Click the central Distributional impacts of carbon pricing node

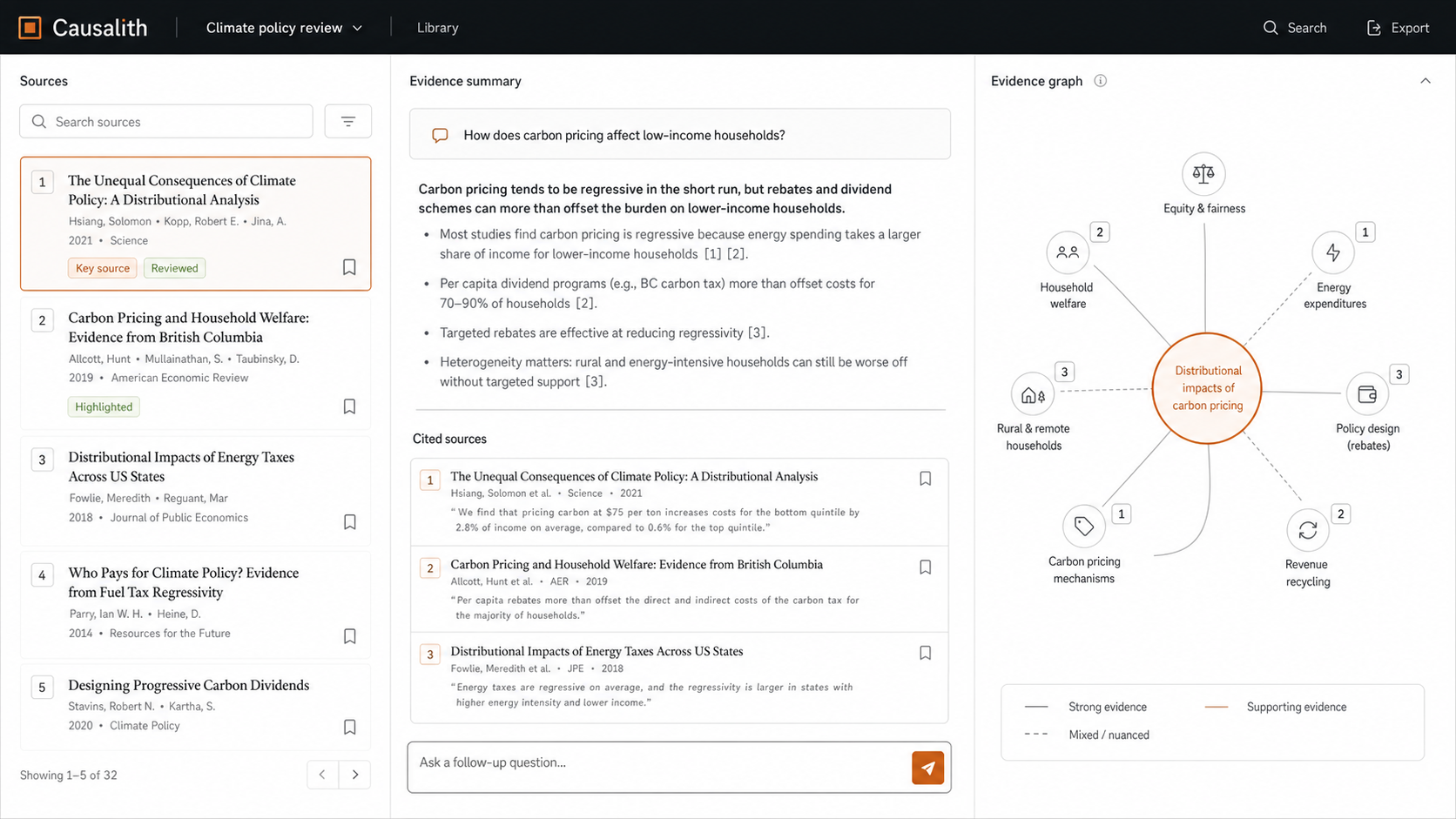click(x=1207, y=388)
